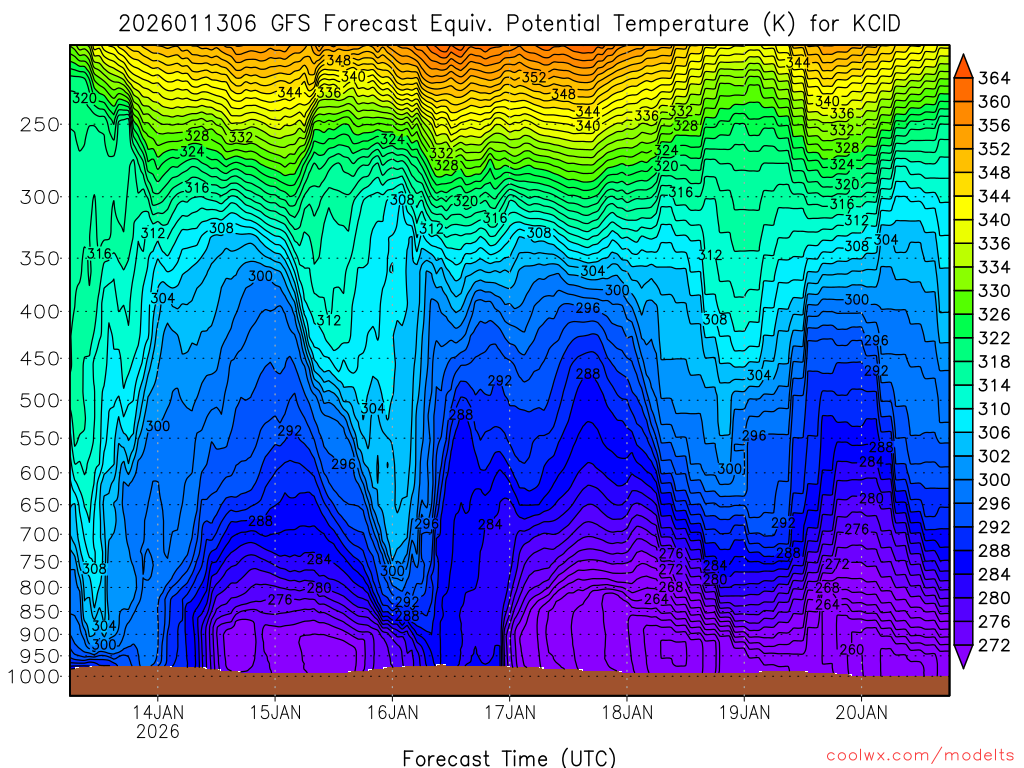Click the 'Forecast Time (UTC)' axis title
Image resolution: width=1024 pixels, height=768 pixels.
[x=509, y=758]
